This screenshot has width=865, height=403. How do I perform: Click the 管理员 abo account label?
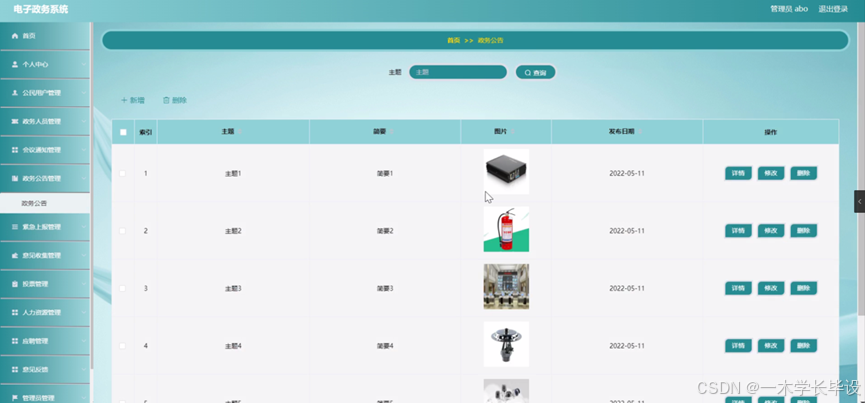pyautogui.click(x=789, y=9)
